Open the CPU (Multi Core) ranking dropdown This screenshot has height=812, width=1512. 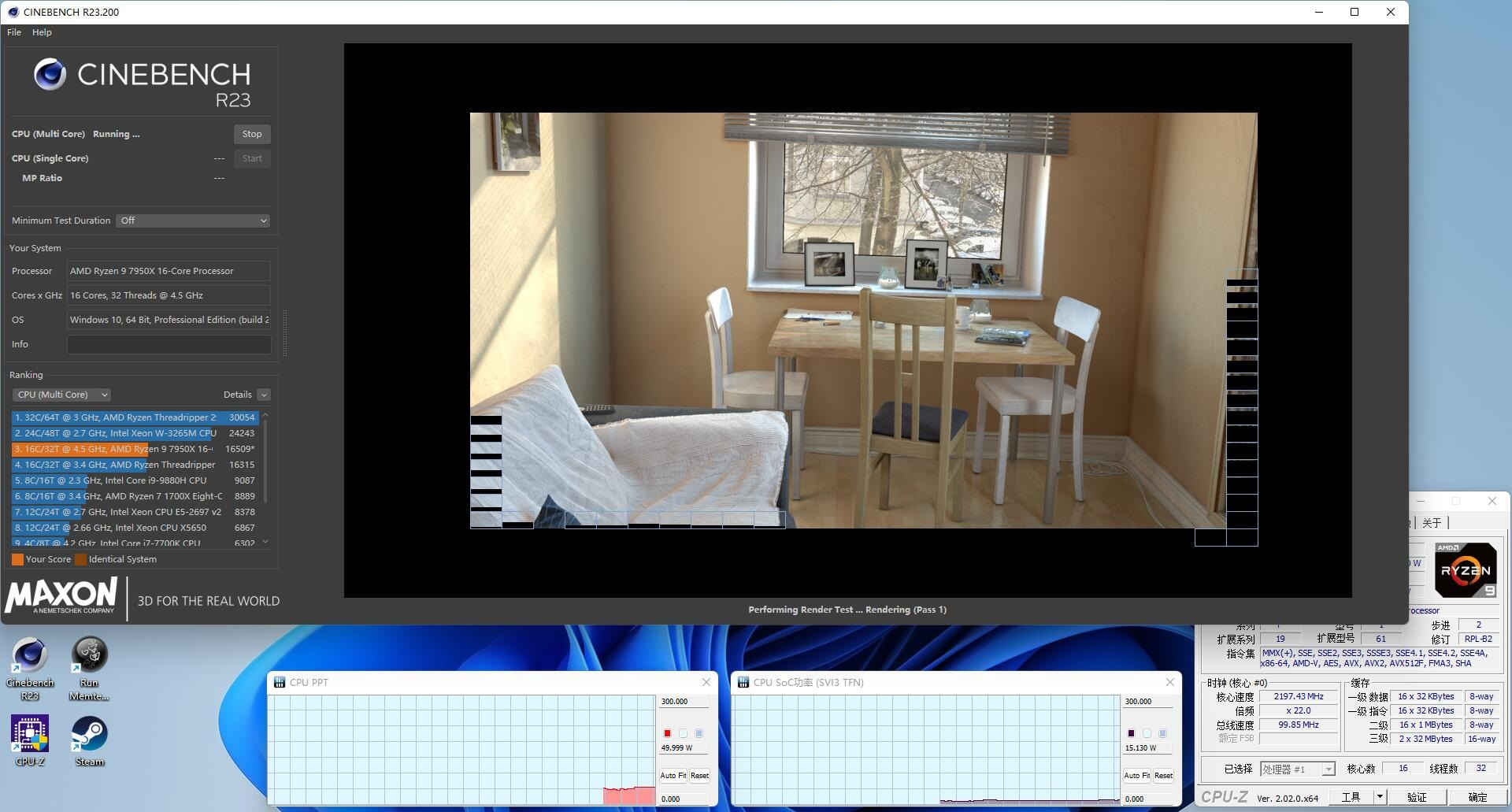click(61, 395)
